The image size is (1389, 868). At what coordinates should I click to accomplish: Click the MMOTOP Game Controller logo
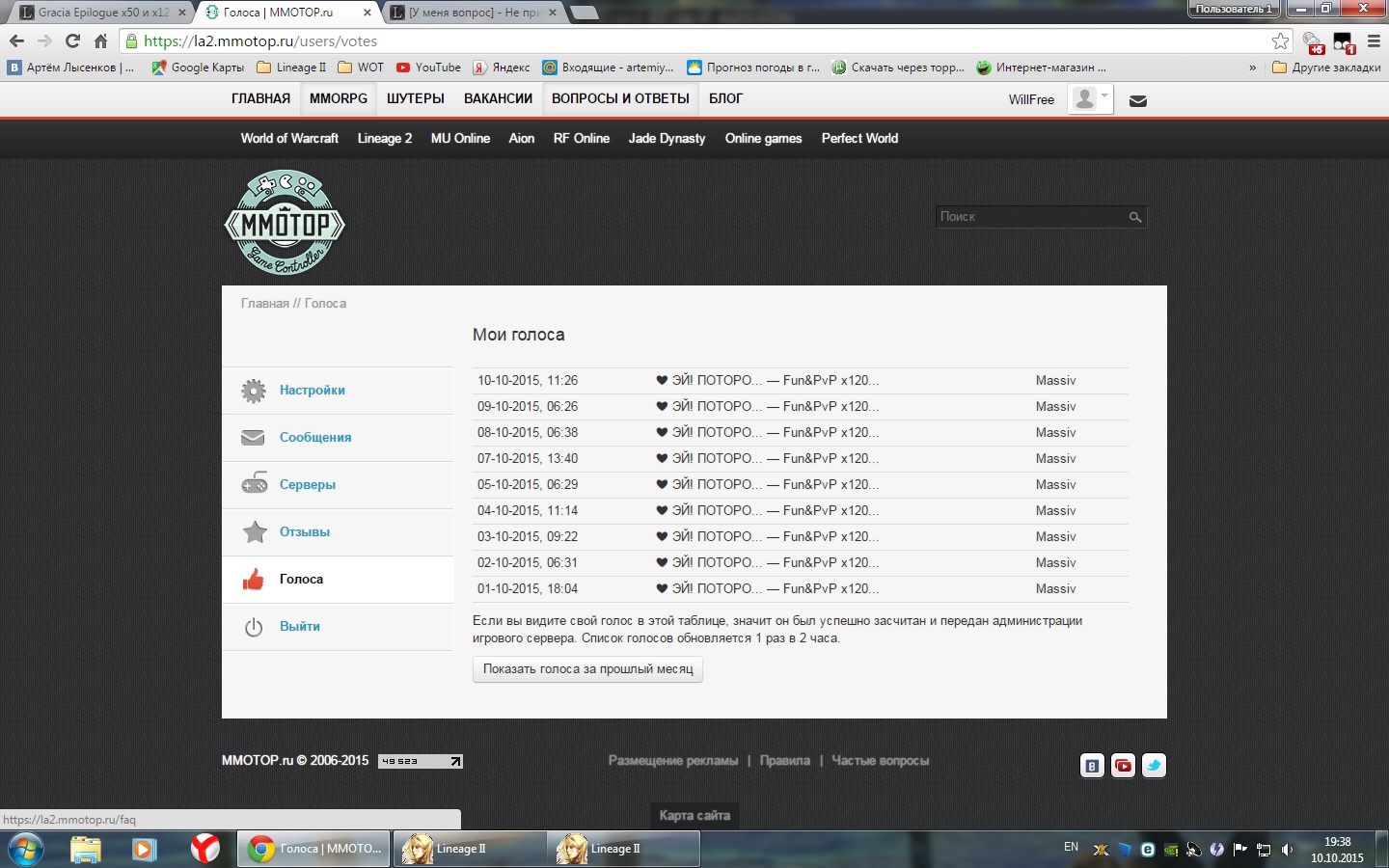click(x=285, y=223)
